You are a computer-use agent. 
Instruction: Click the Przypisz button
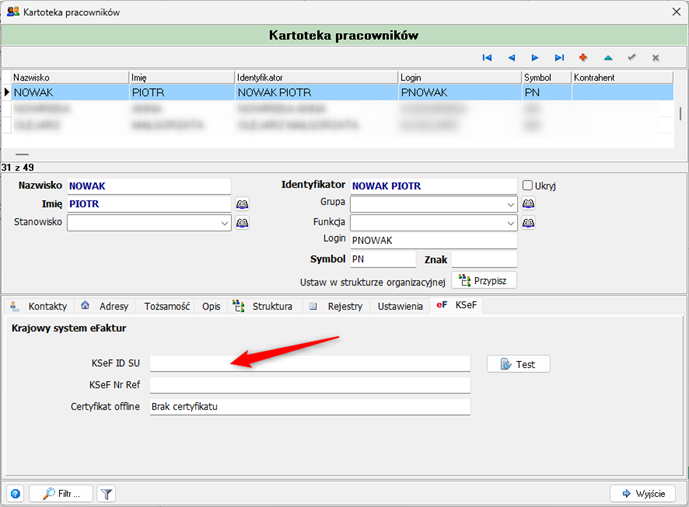(x=484, y=280)
